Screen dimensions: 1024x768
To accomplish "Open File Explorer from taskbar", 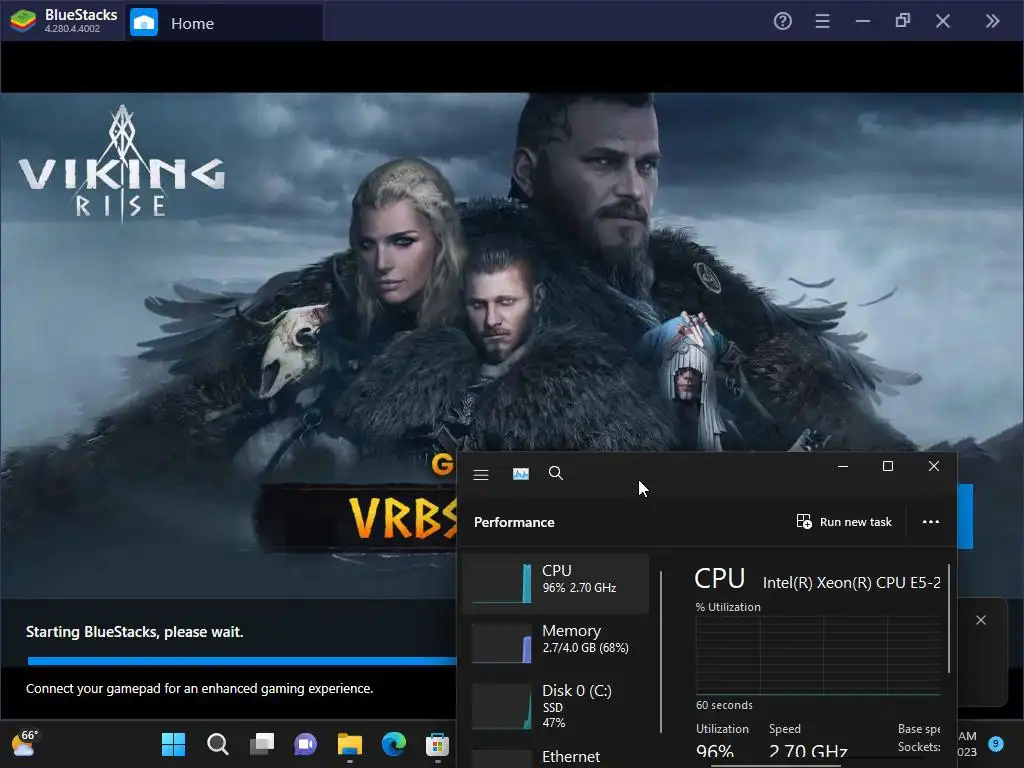I will click(x=349, y=744).
